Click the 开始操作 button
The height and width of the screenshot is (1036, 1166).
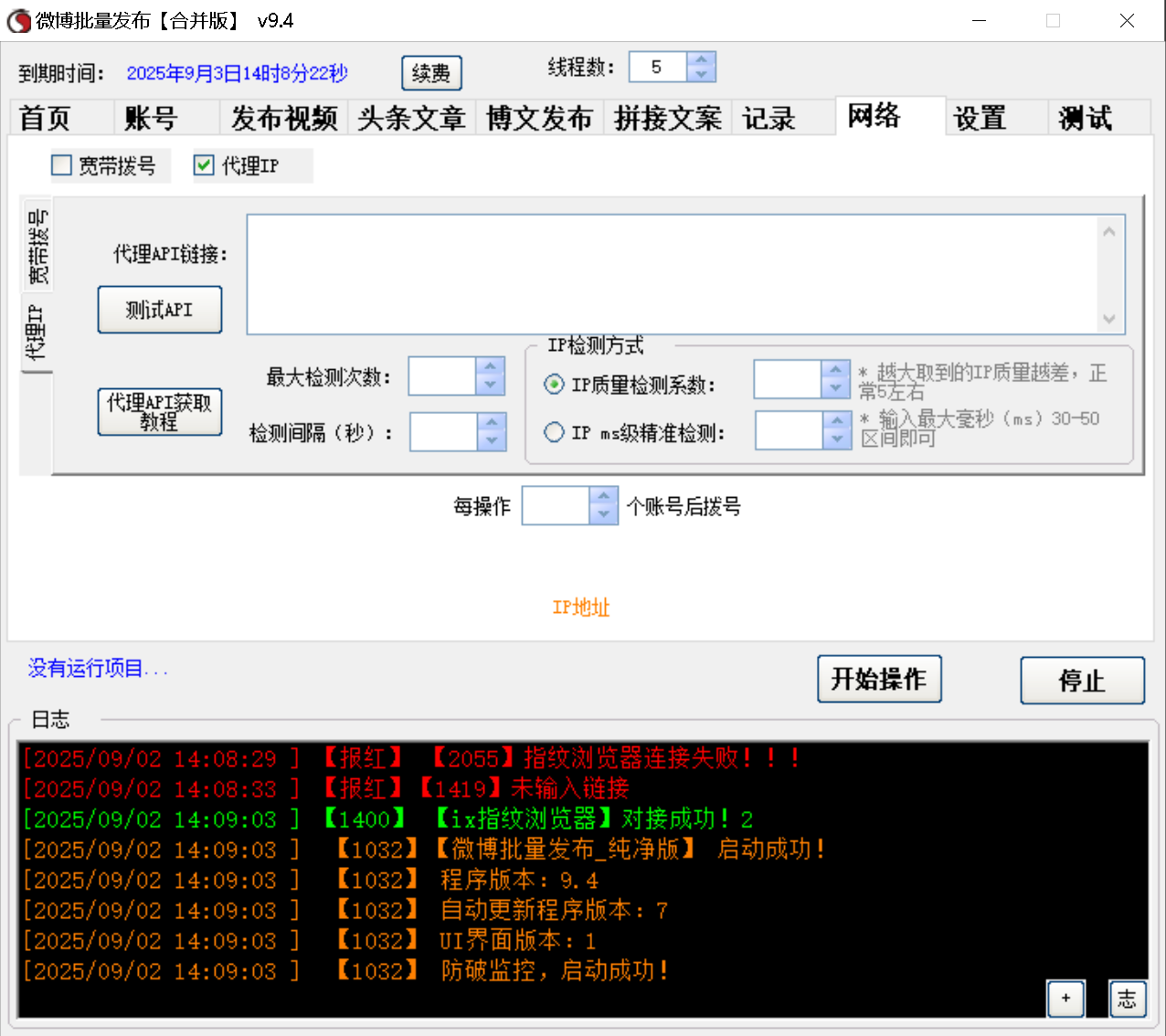[879, 679]
